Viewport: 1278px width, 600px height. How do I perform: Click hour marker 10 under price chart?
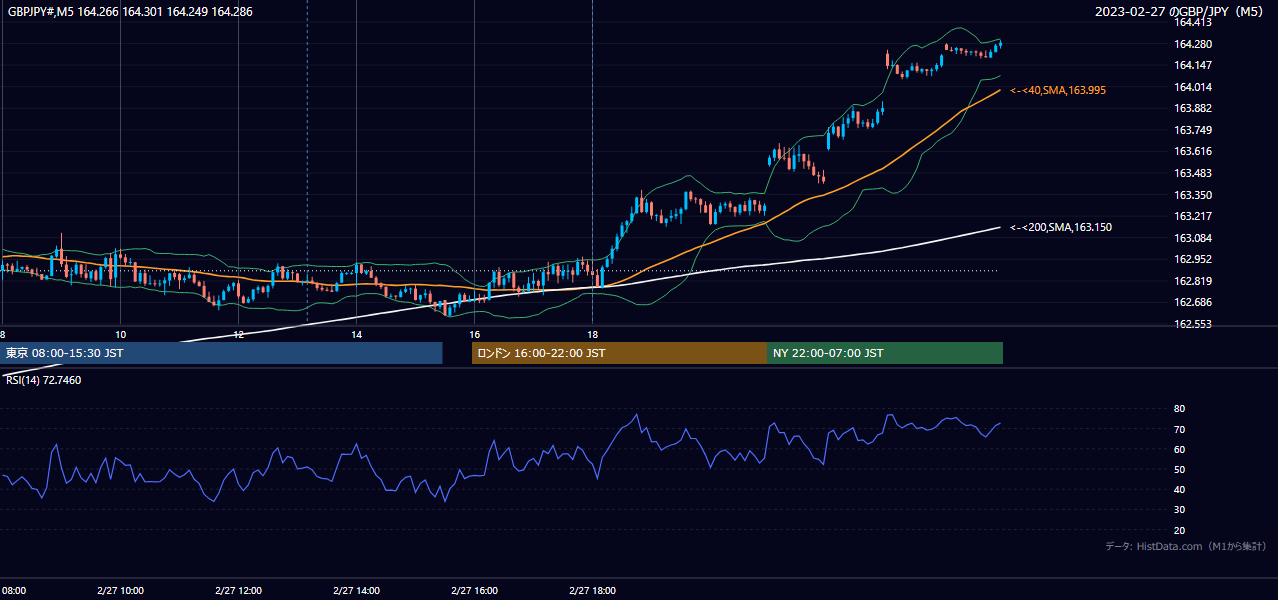pos(120,334)
